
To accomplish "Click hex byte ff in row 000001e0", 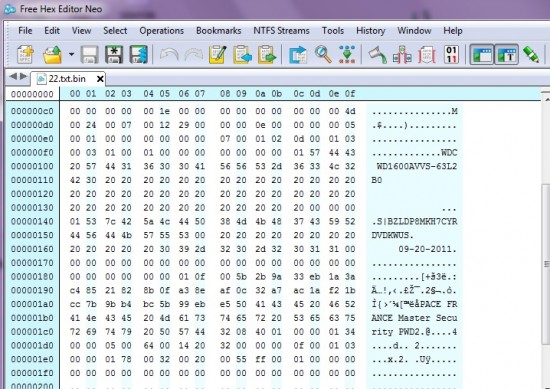I will [x=260, y=360].
